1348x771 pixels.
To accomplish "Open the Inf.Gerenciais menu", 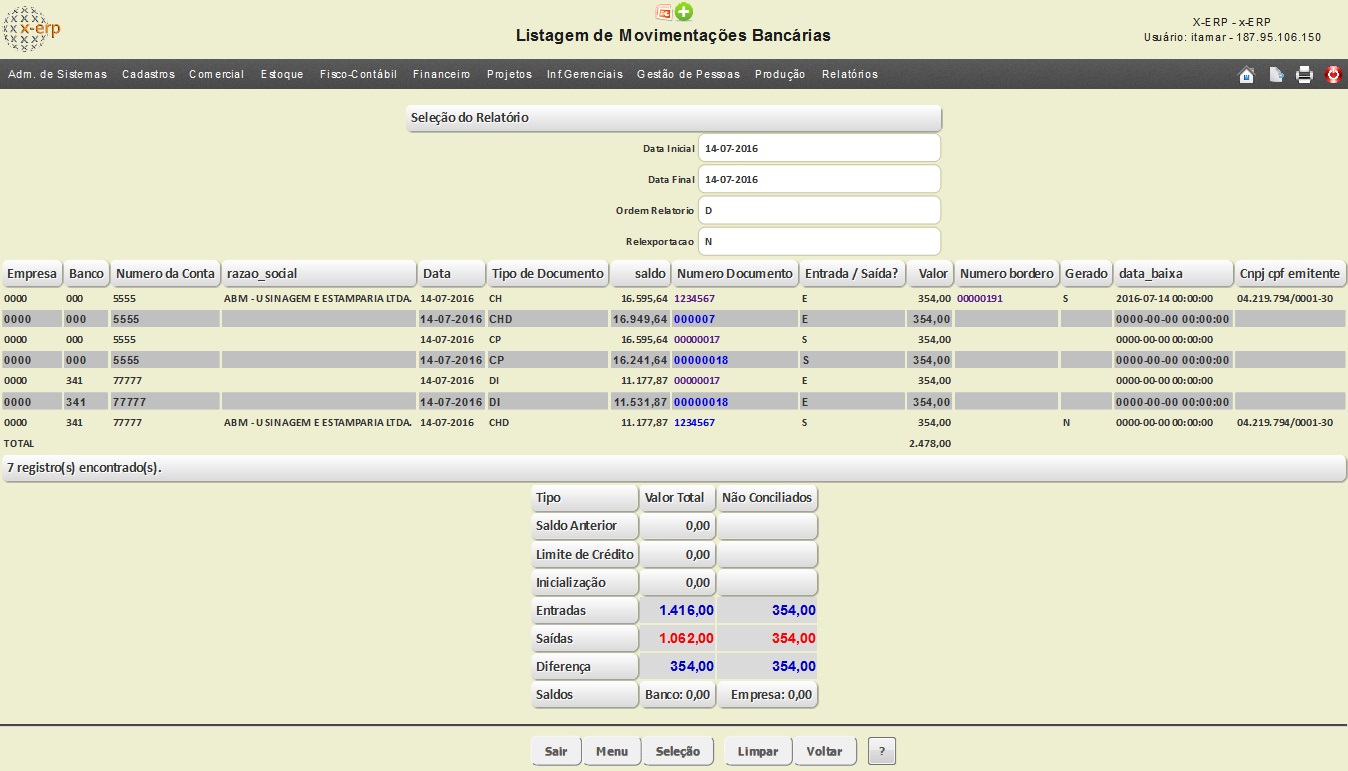I will pyautogui.click(x=584, y=74).
